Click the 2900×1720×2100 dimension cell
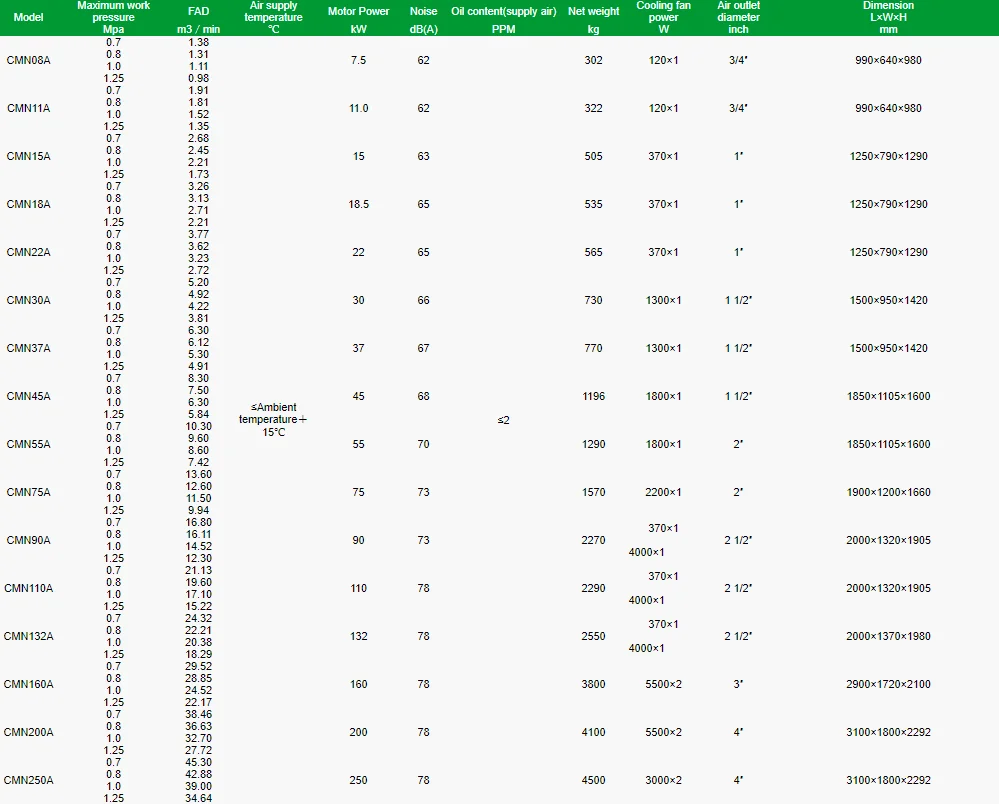Screen dimensions: 999x804 [888, 684]
